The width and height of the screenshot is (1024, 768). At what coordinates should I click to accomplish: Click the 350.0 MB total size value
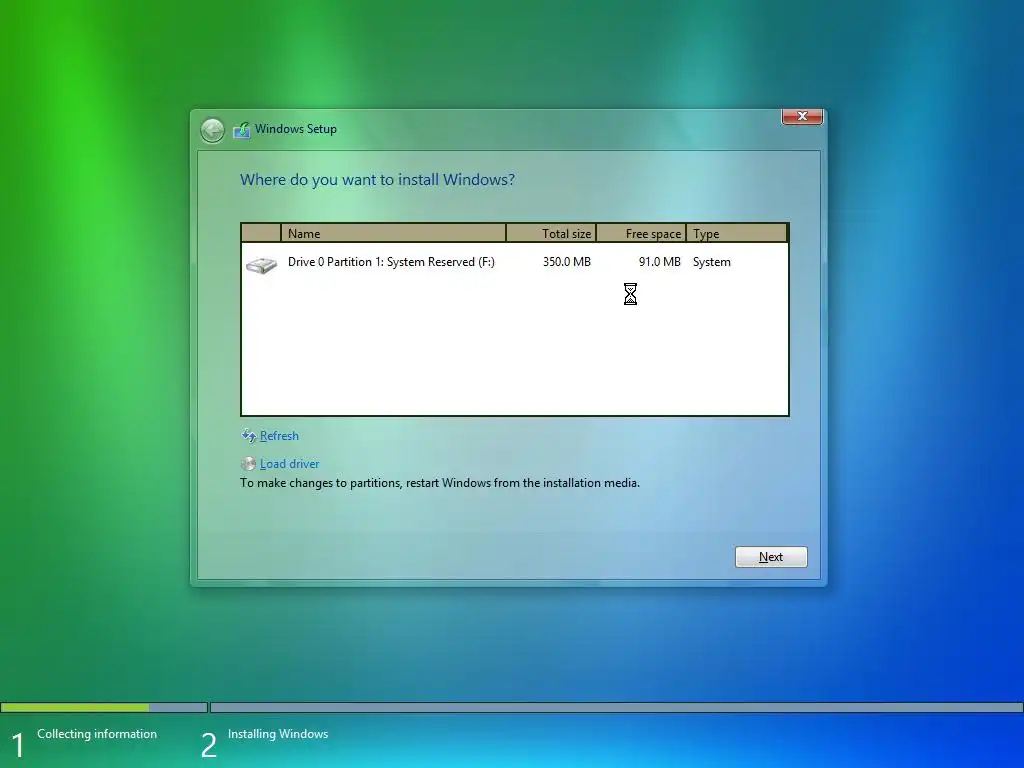tap(567, 262)
